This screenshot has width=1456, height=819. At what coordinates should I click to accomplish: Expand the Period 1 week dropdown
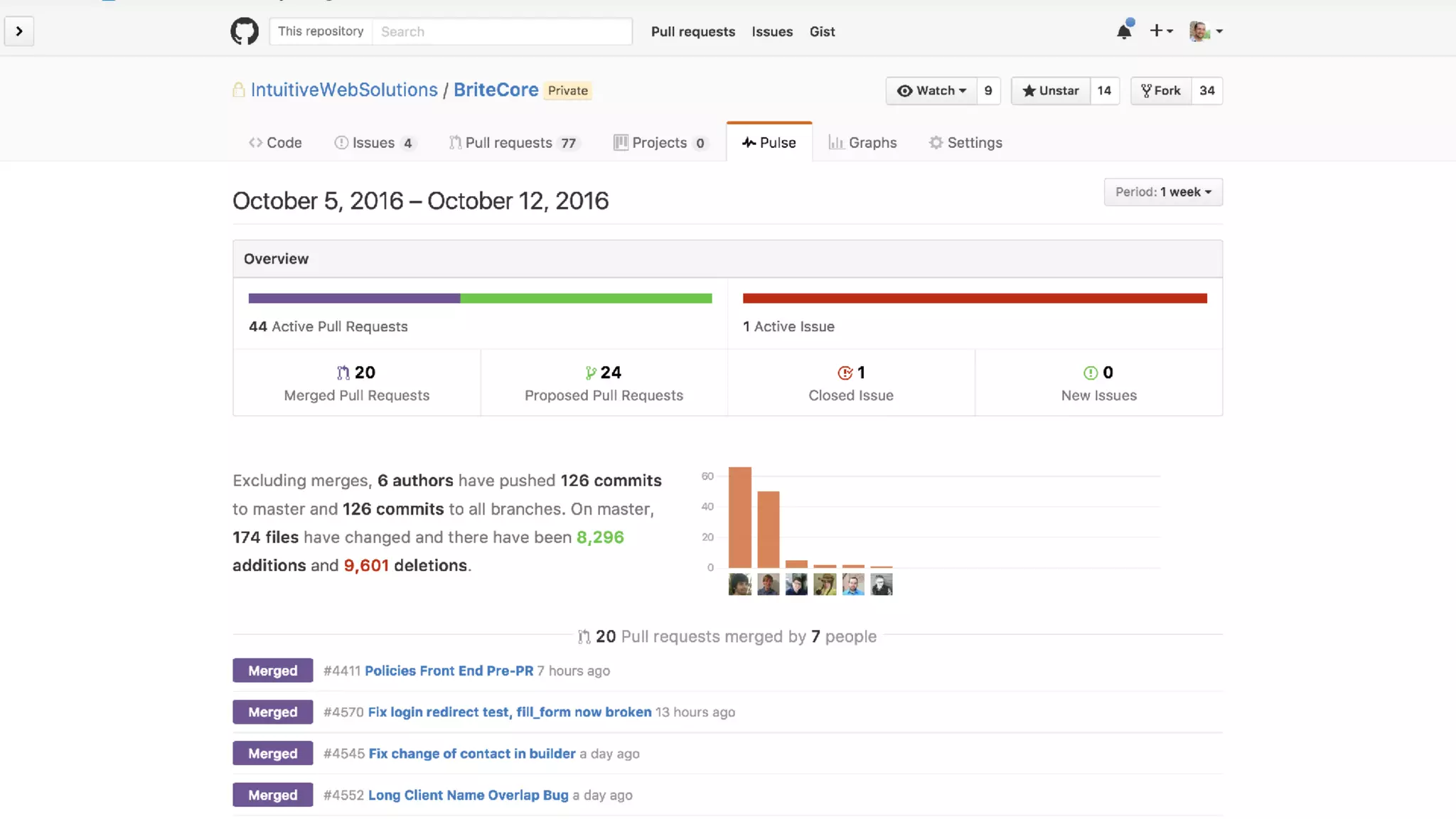coord(1163,192)
